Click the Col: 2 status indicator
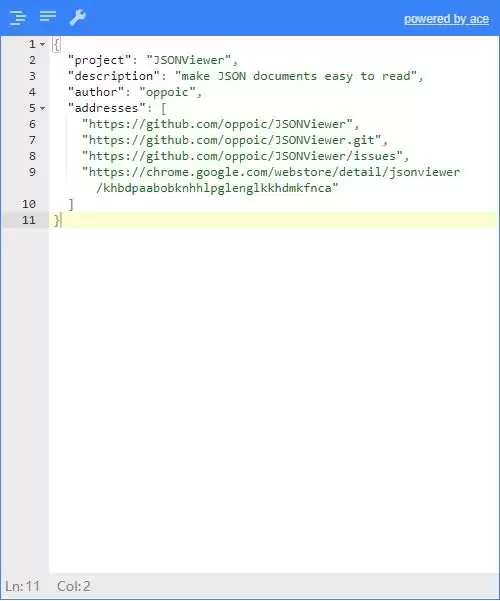Screen dimensions: 500x601 coord(74,586)
